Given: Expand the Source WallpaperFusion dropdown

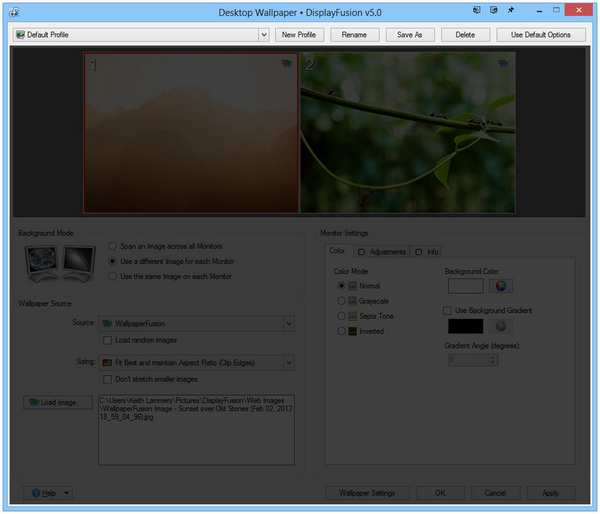Looking at the screenshot, I should pyautogui.click(x=288, y=324).
